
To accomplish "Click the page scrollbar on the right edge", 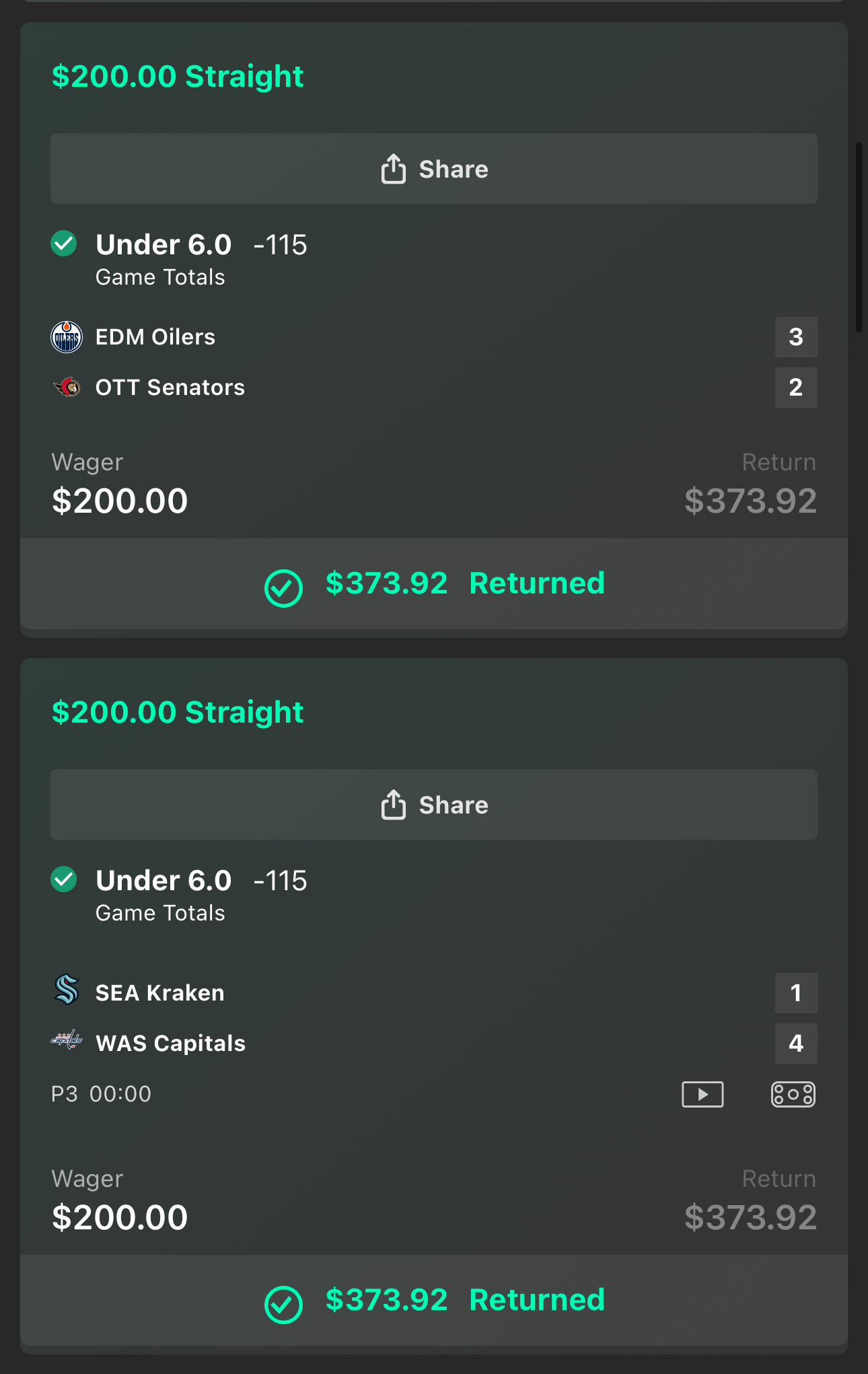I will 859,237.
